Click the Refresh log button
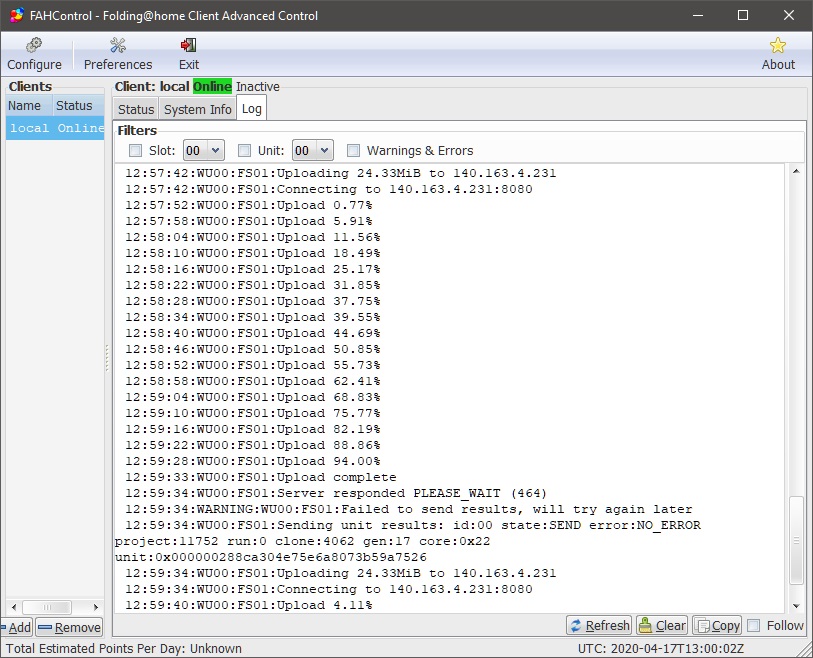This screenshot has height=658, width=813. pos(599,625)
